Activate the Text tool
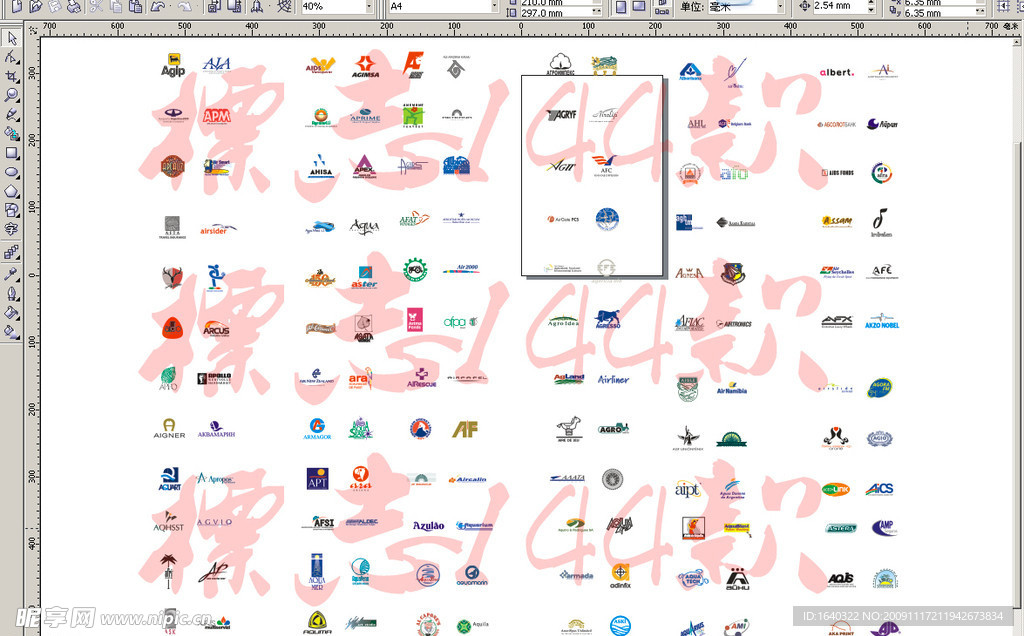 pyautogui.click(x=12, y=229)
